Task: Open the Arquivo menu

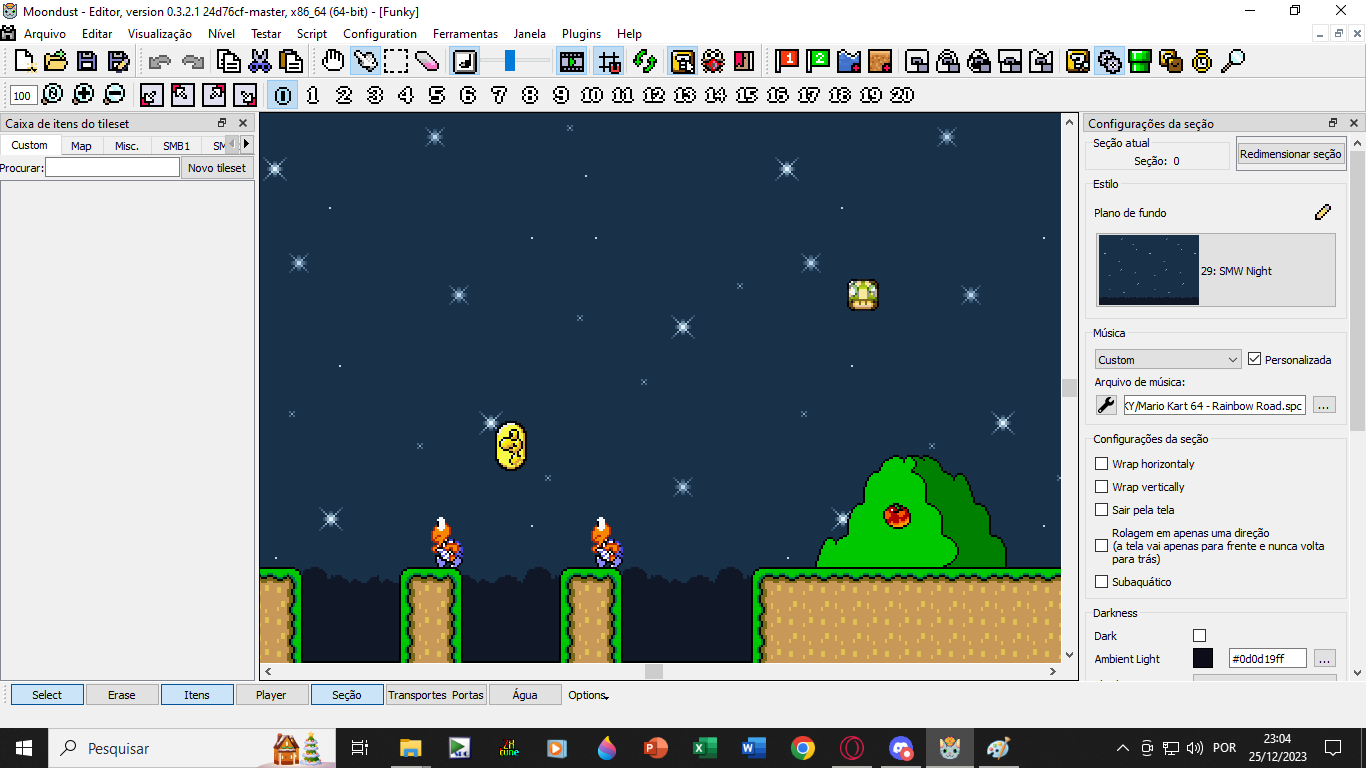Action: click(45, 34)
